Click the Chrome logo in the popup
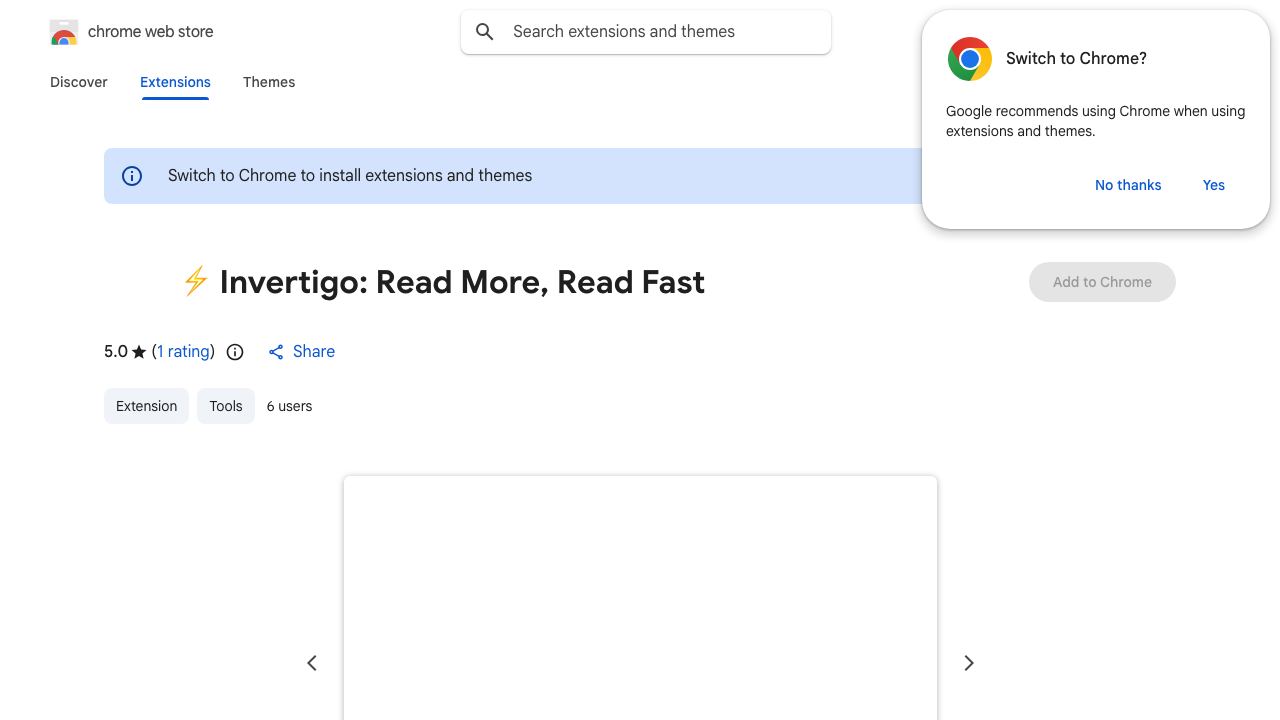 click(970, 59)
